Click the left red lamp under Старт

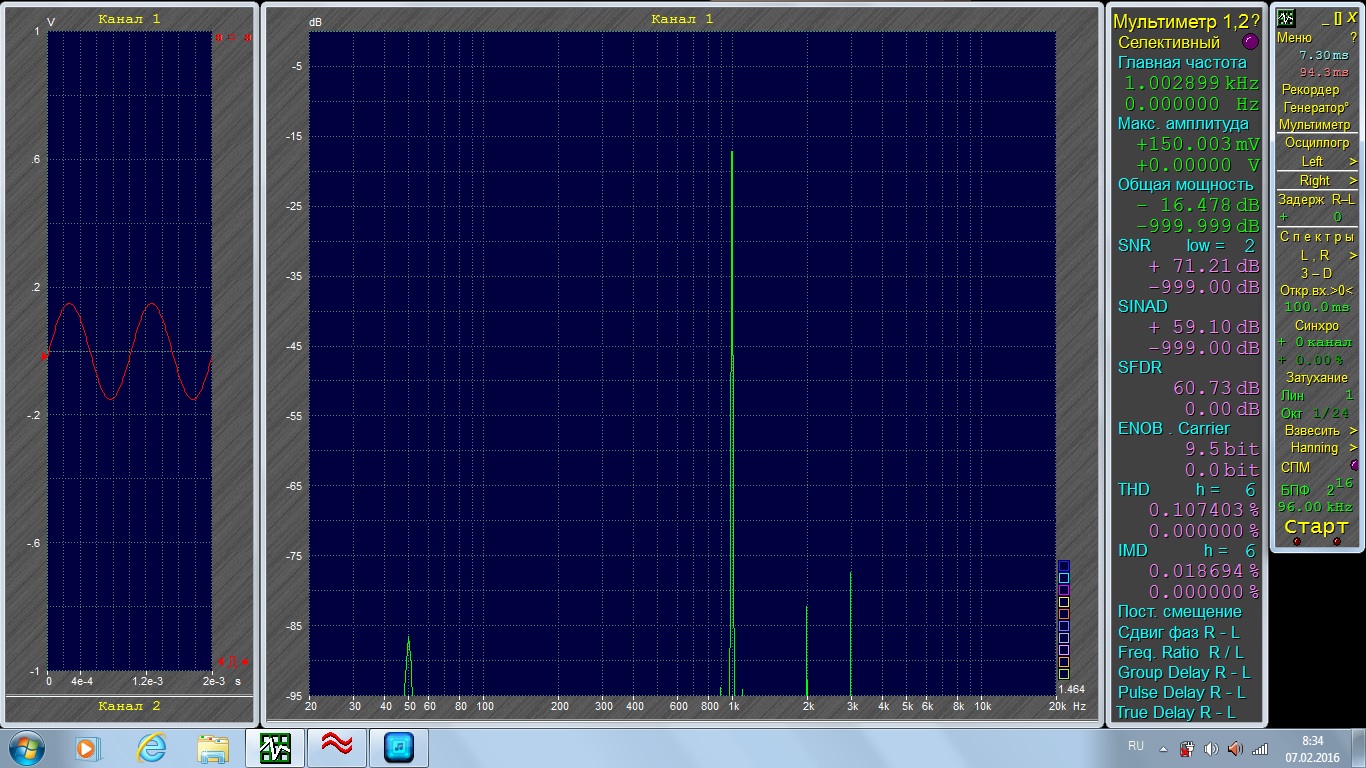coord(1297,542)
